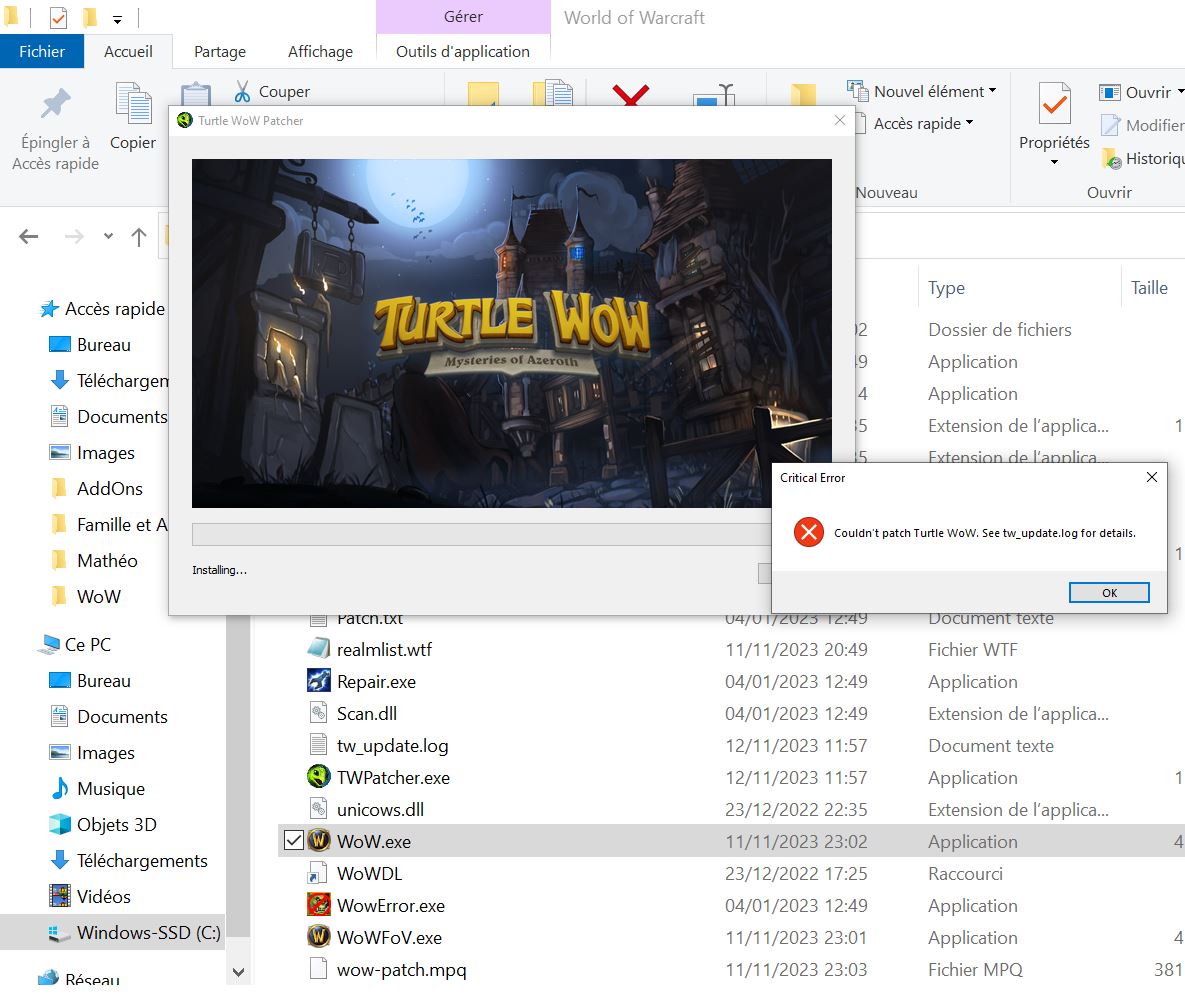The width and height of the screenshot is (1185, 994).
Task: Switch to the Accueil ribbon tab
Action: [128, 51]
